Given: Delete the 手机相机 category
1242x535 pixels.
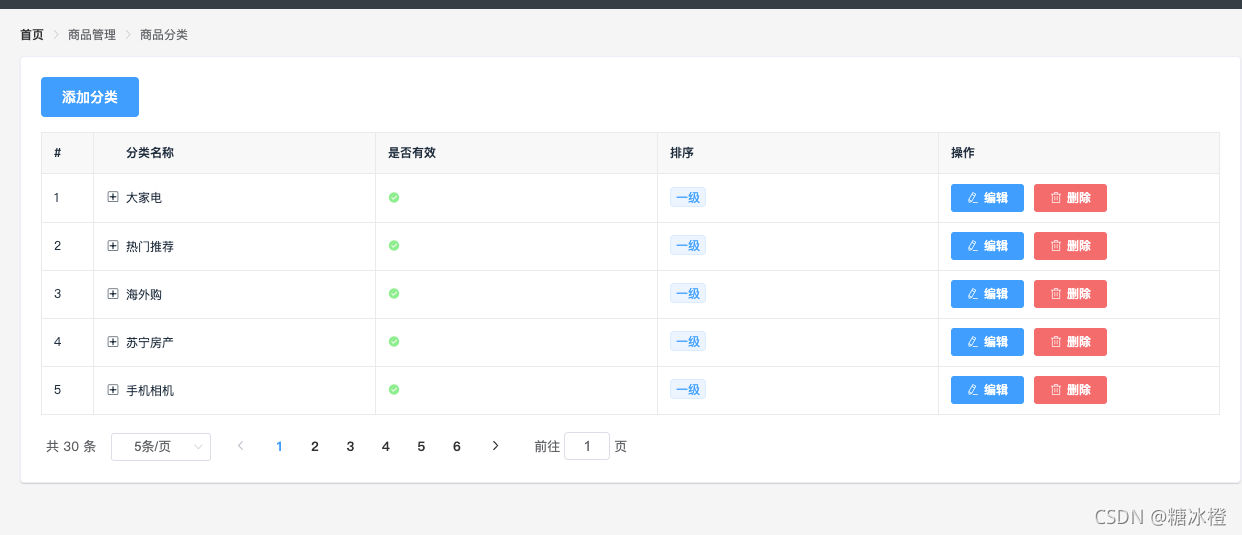Looking at the screenshot, I should (1070, 390).
